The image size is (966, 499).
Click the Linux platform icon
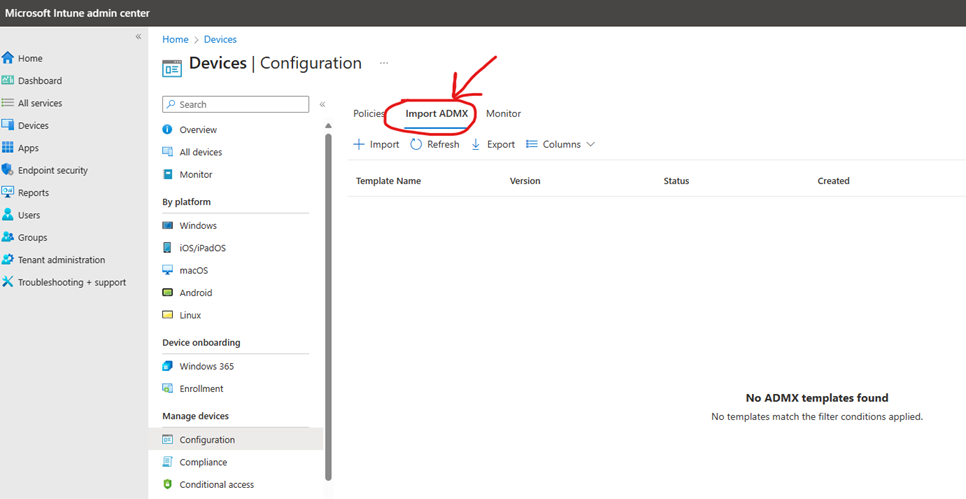pos(167,315)
